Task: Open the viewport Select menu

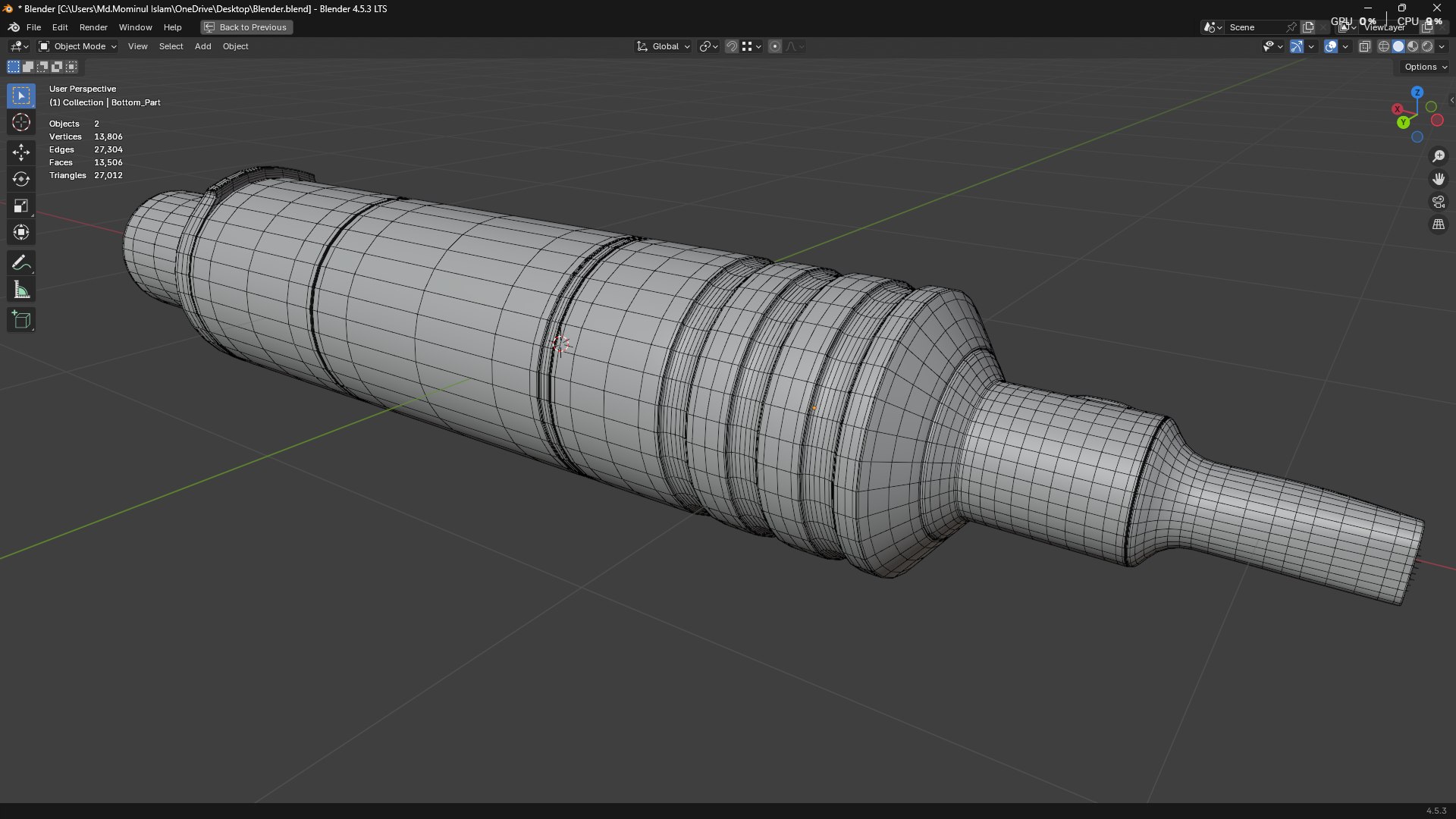Action: [171, 46]
